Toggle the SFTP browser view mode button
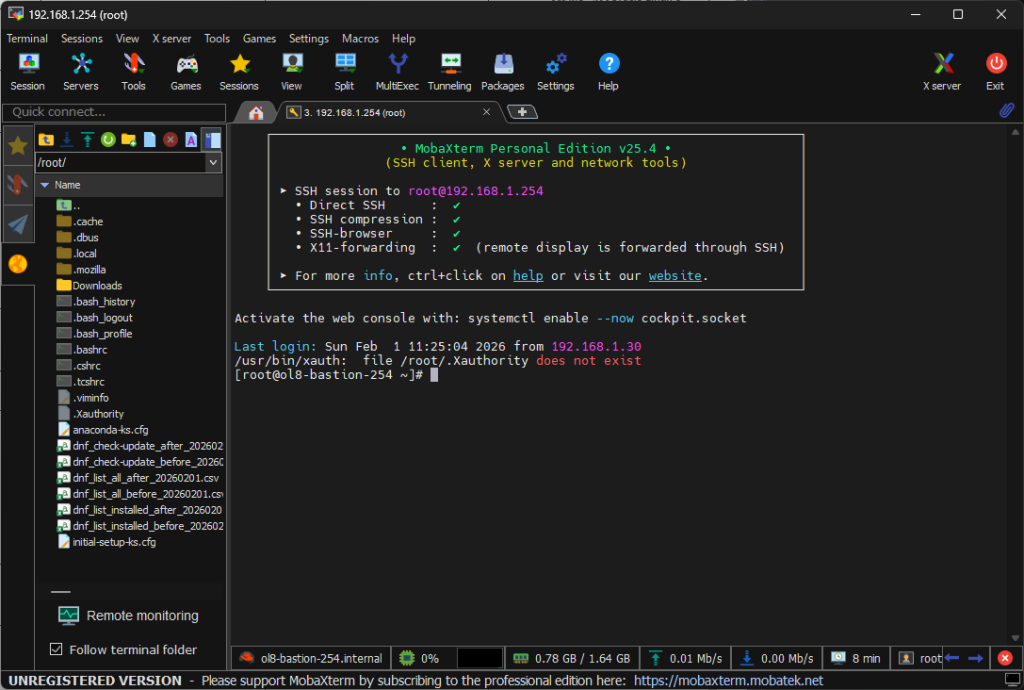The height and width of the screenshot is (690, 1024). (211, 140)
